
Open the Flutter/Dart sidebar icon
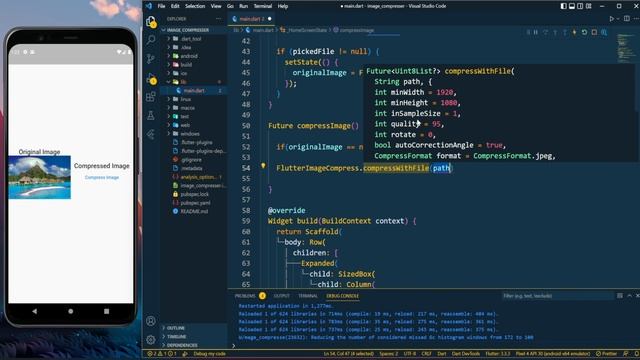pos(151,134)
